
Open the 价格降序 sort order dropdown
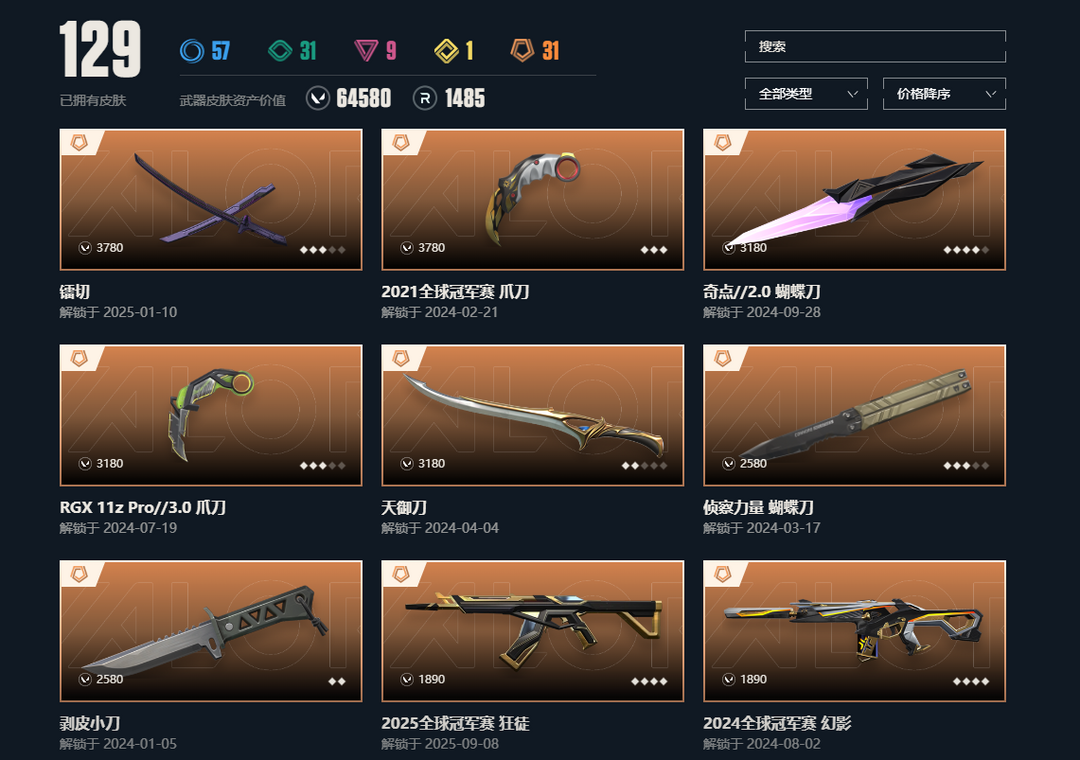click(944, 94)
